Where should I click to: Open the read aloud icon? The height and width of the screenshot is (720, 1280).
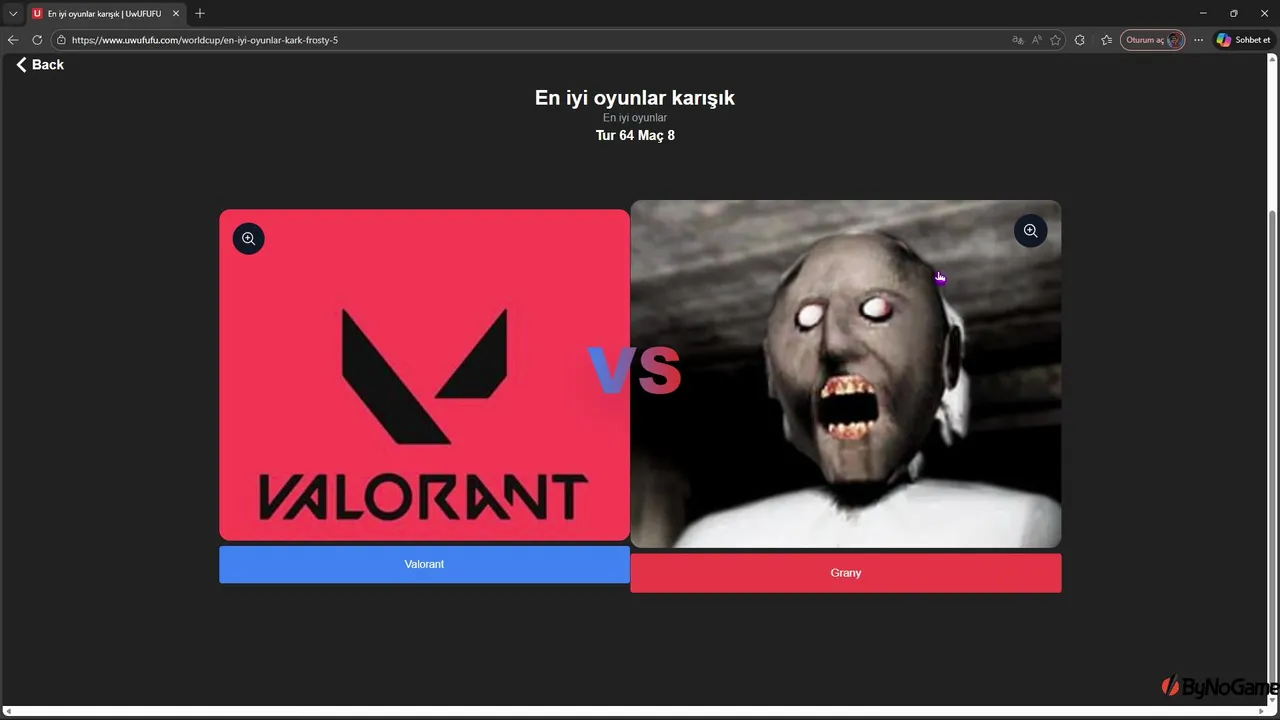click(x=1036, y=40)
